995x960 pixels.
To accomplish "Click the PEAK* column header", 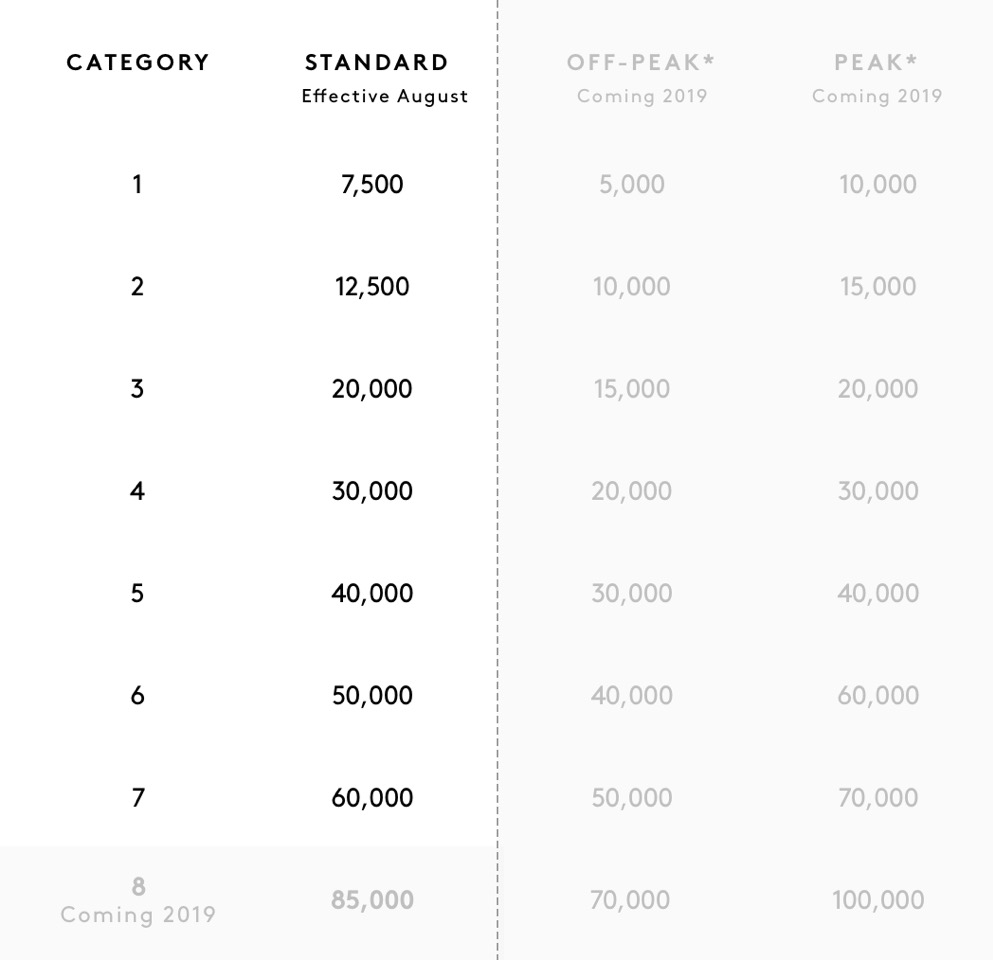I will click(876, 62).
